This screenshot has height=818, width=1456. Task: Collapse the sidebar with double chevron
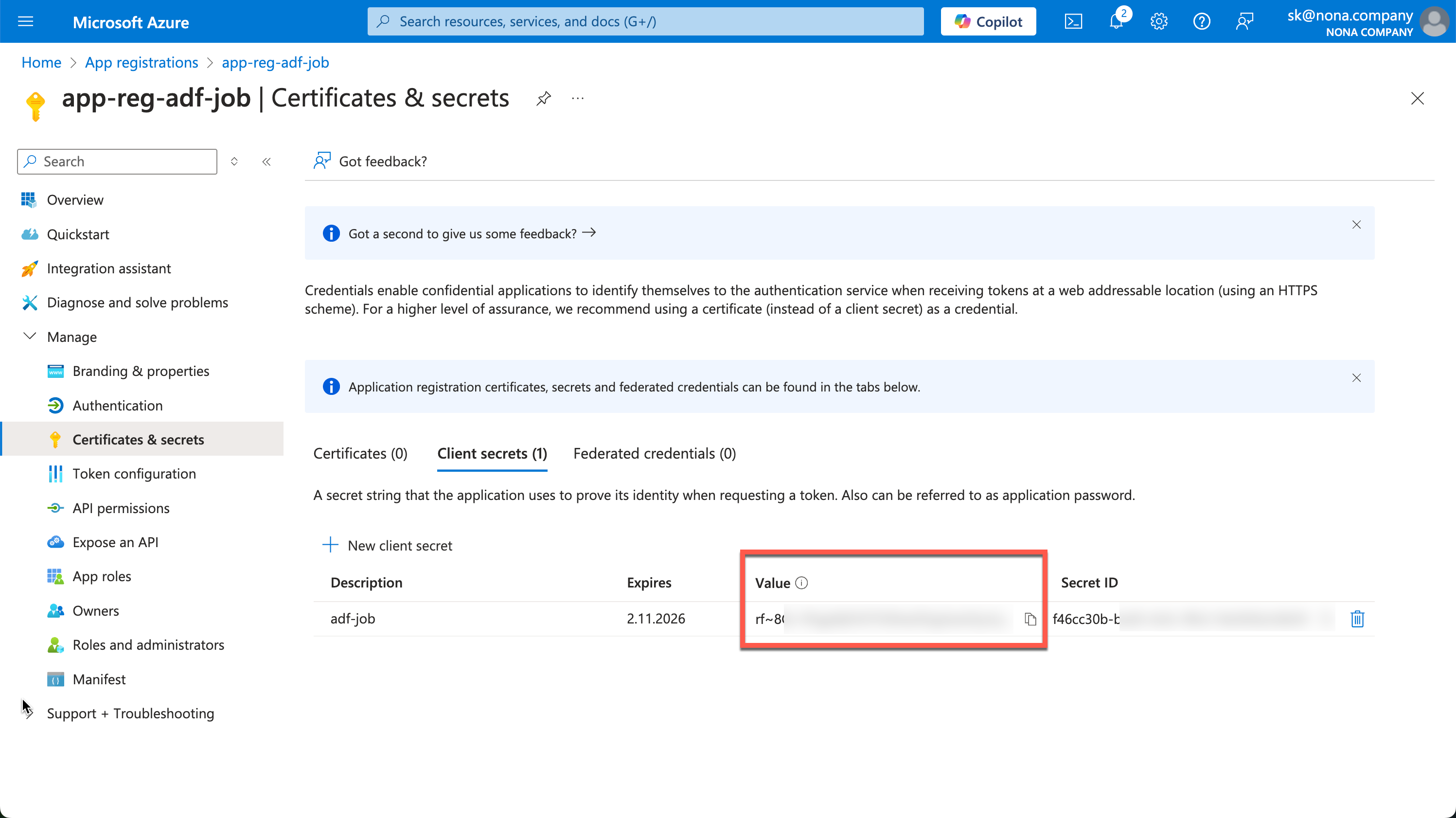(266, 161)
